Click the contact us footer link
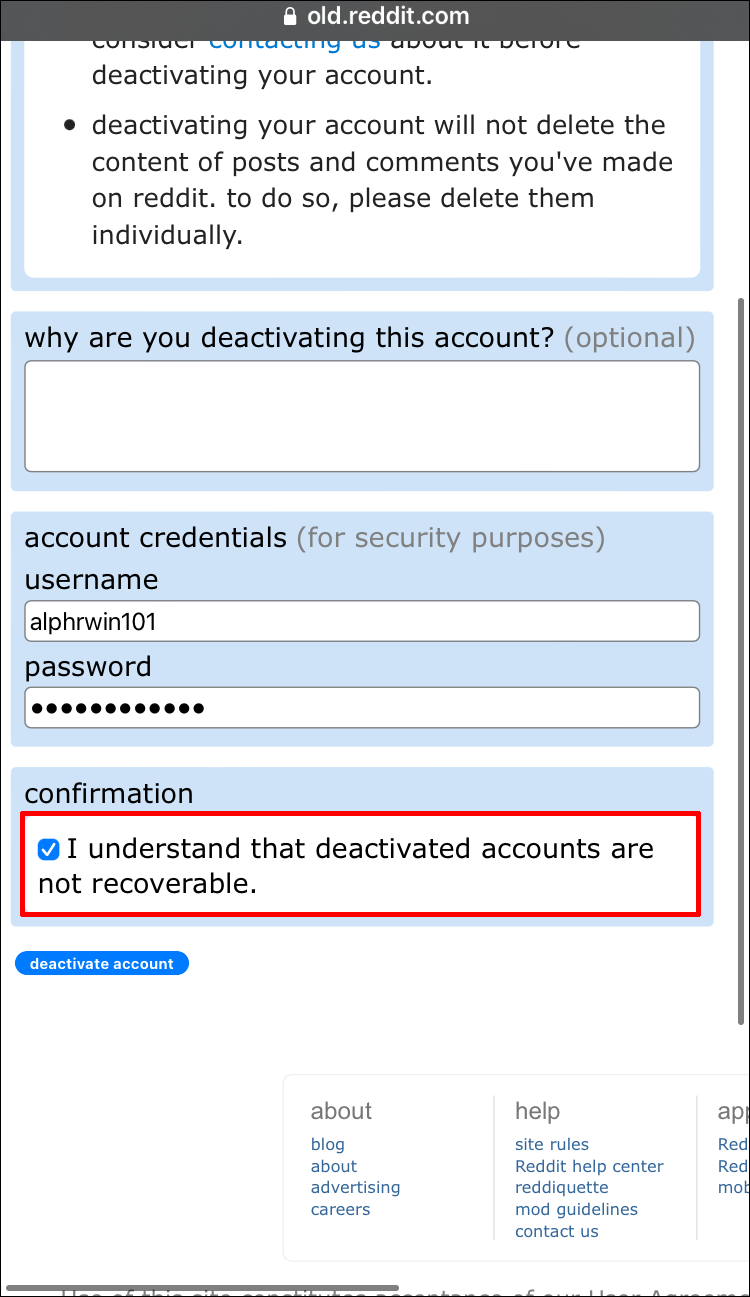Screen dimensions: 750x1297 (556, 1231)
